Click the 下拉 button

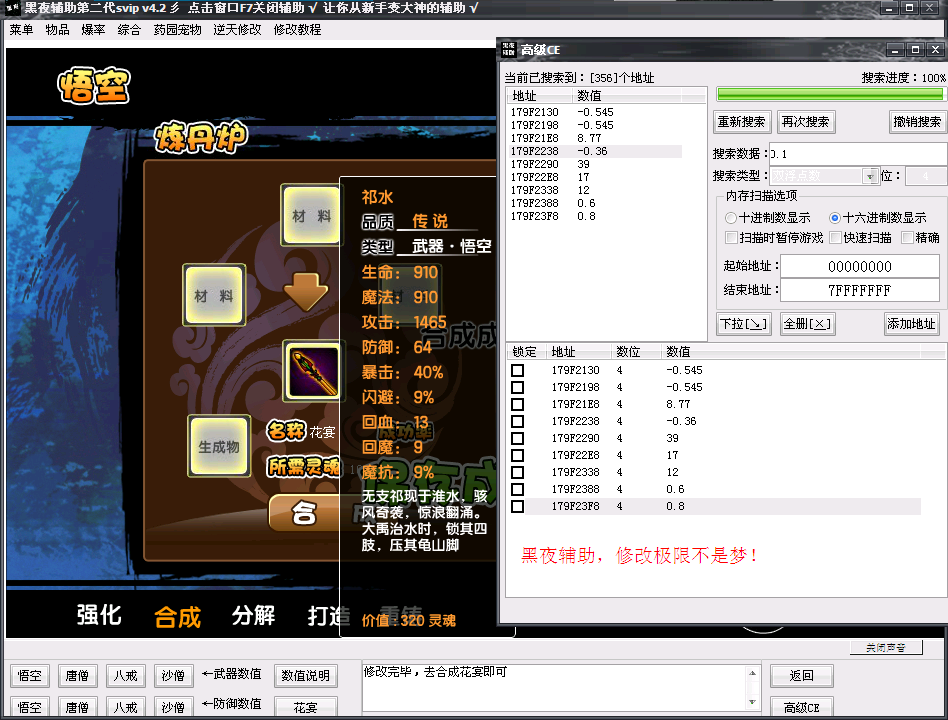tap(744, 324)
